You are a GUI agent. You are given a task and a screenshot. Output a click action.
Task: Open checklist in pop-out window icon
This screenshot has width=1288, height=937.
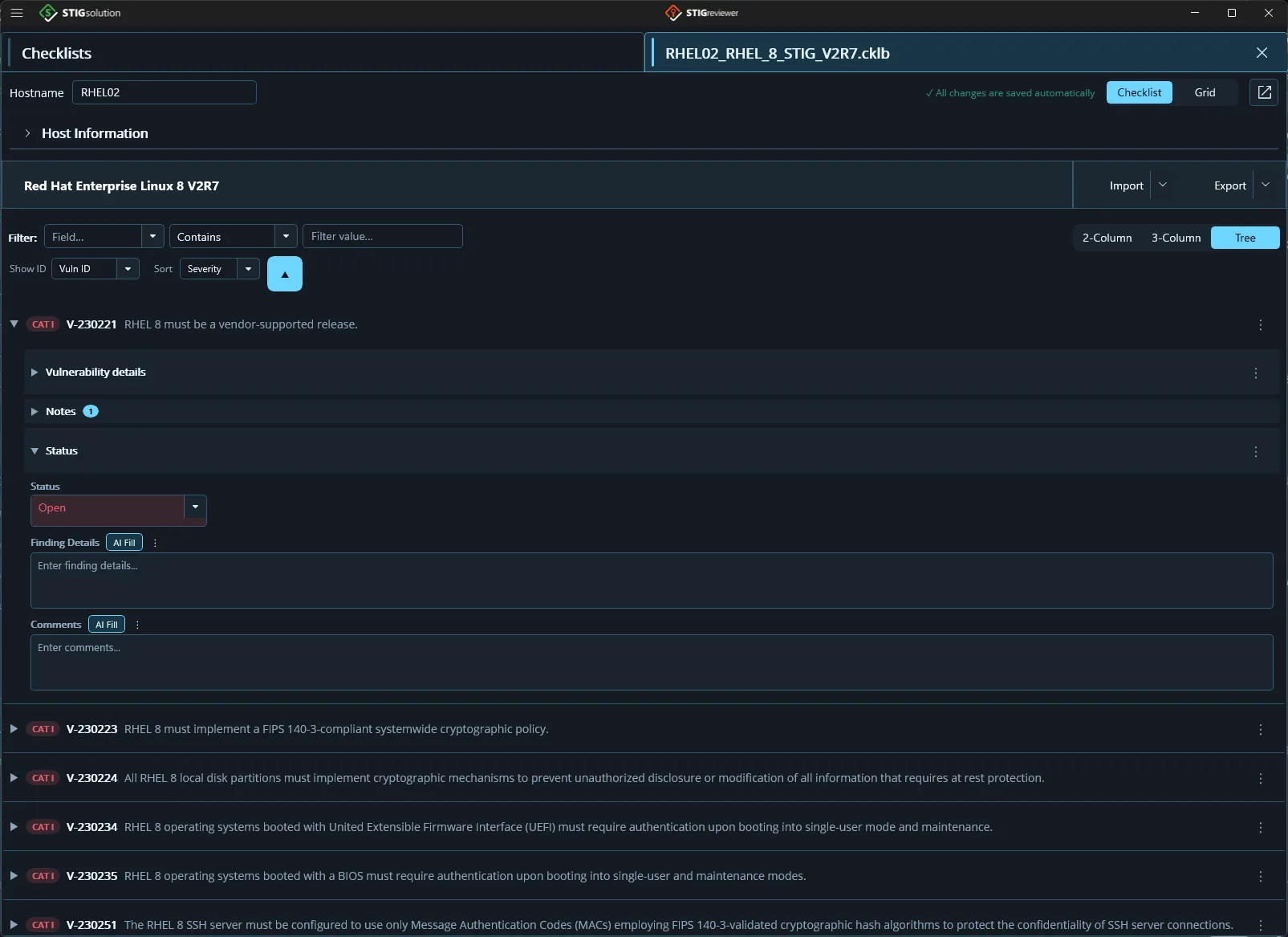coord(1264,92)
